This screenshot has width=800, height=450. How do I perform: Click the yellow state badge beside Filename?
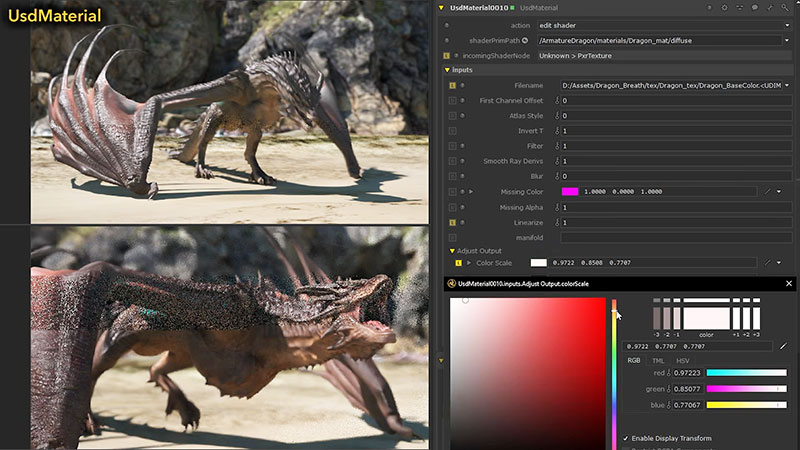coord(453,86)
